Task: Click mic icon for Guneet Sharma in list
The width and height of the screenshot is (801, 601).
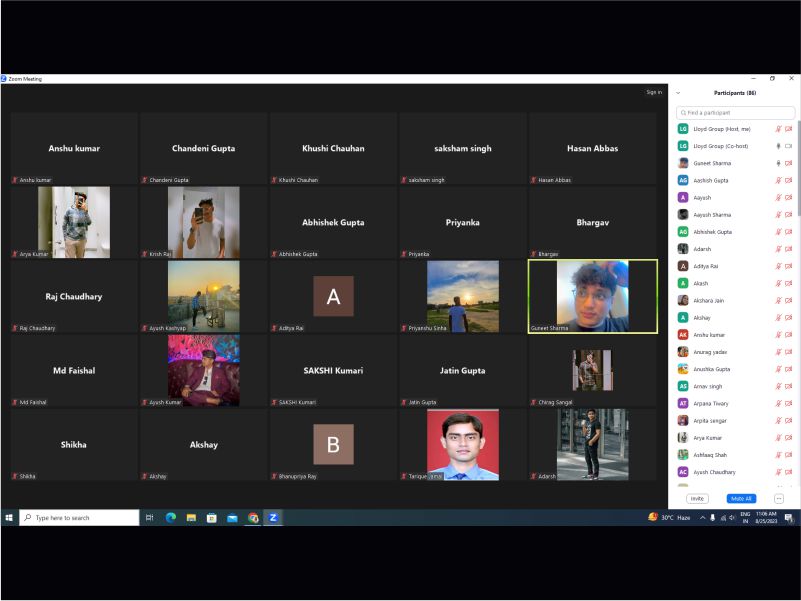Action: point(779,164)
